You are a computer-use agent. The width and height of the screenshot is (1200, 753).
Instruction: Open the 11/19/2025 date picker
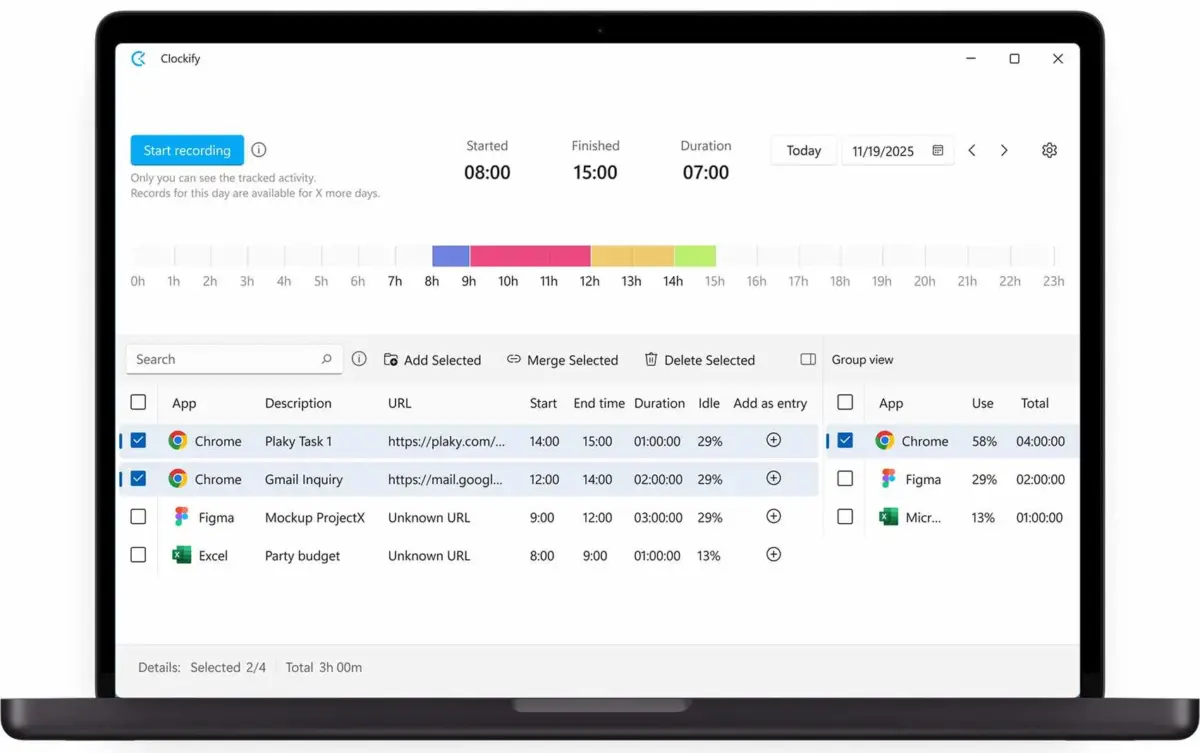click(897, 151)
